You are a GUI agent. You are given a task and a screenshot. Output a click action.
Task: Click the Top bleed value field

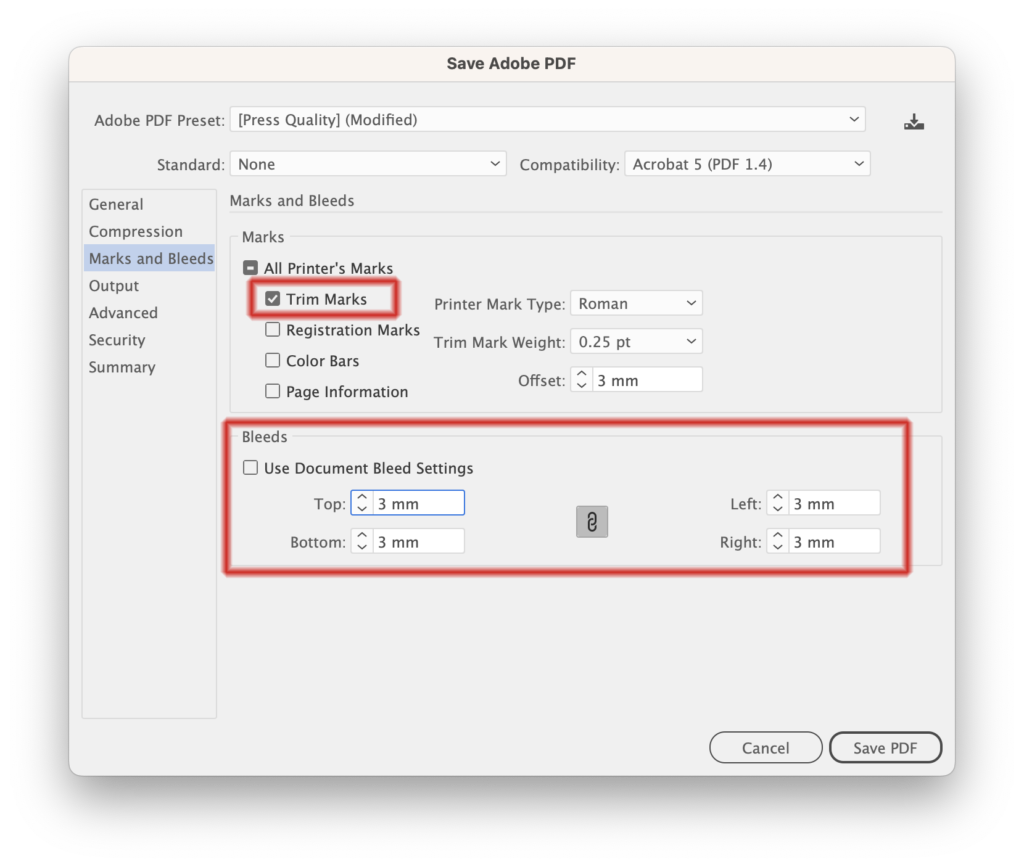pyautogui.click(x=419, y=503)
